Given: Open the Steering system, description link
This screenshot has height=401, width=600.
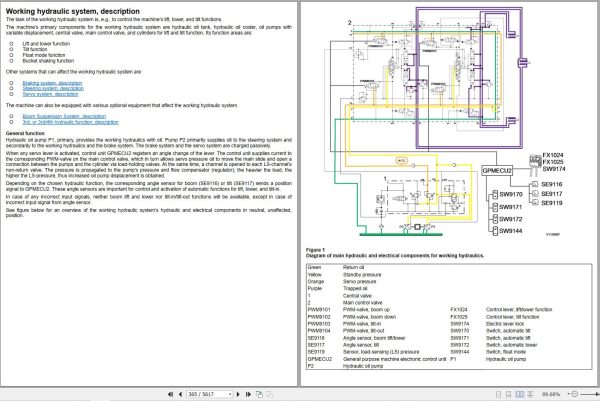Looking at the screenshot, I should (53, 88).
